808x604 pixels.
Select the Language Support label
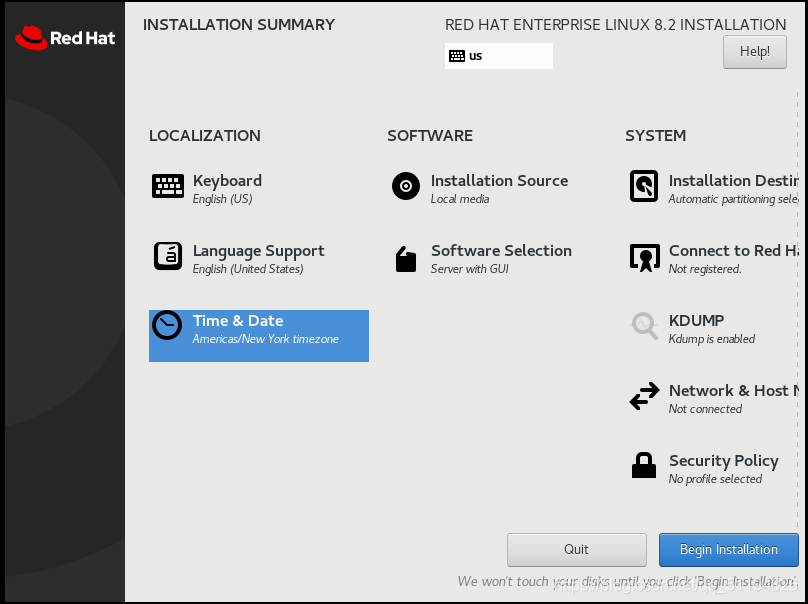[259, 251]
